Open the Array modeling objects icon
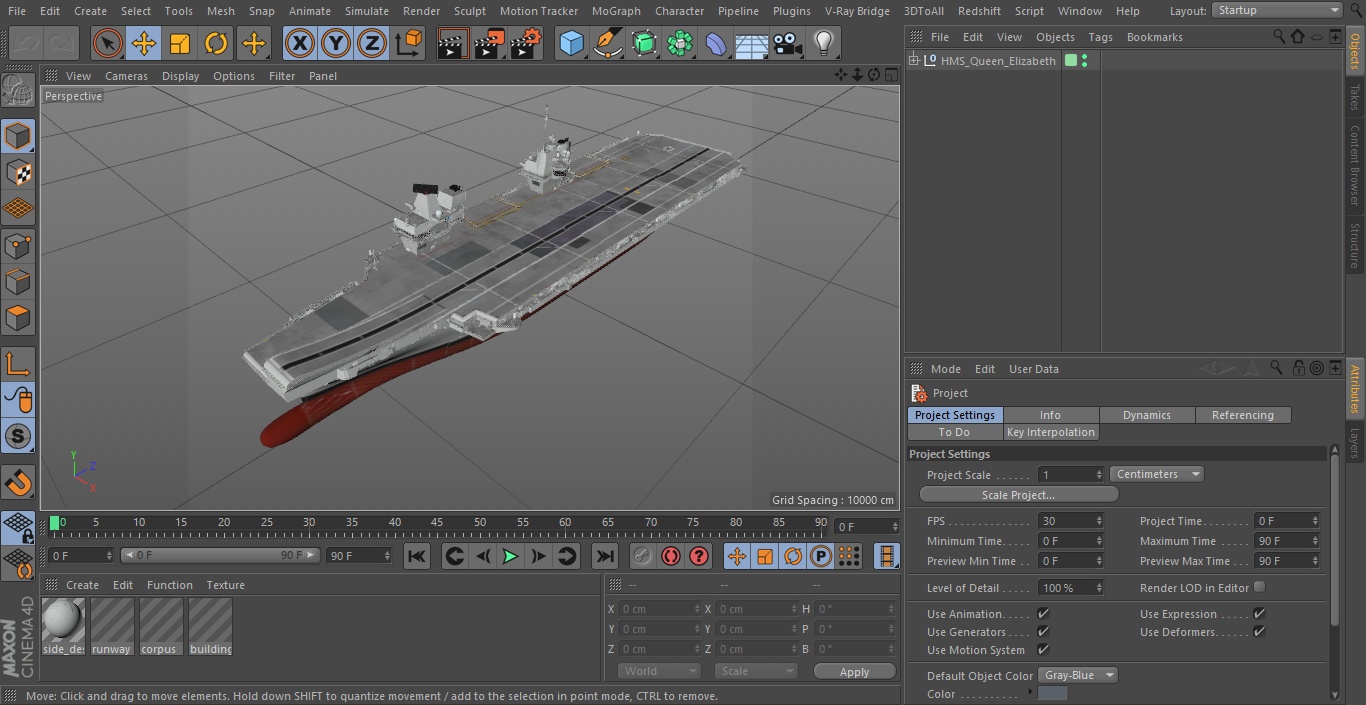1366x705 pixels. [x=680, y=44]
